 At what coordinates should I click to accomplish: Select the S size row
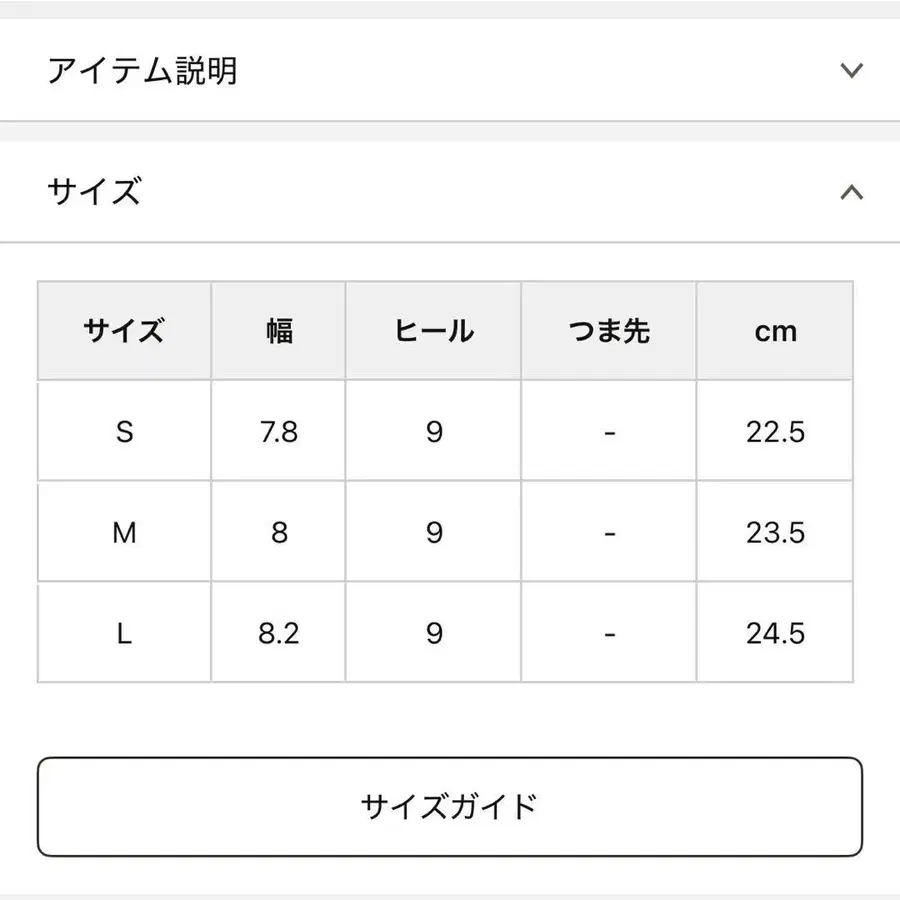pyautogui.click(x=124, y=431)
